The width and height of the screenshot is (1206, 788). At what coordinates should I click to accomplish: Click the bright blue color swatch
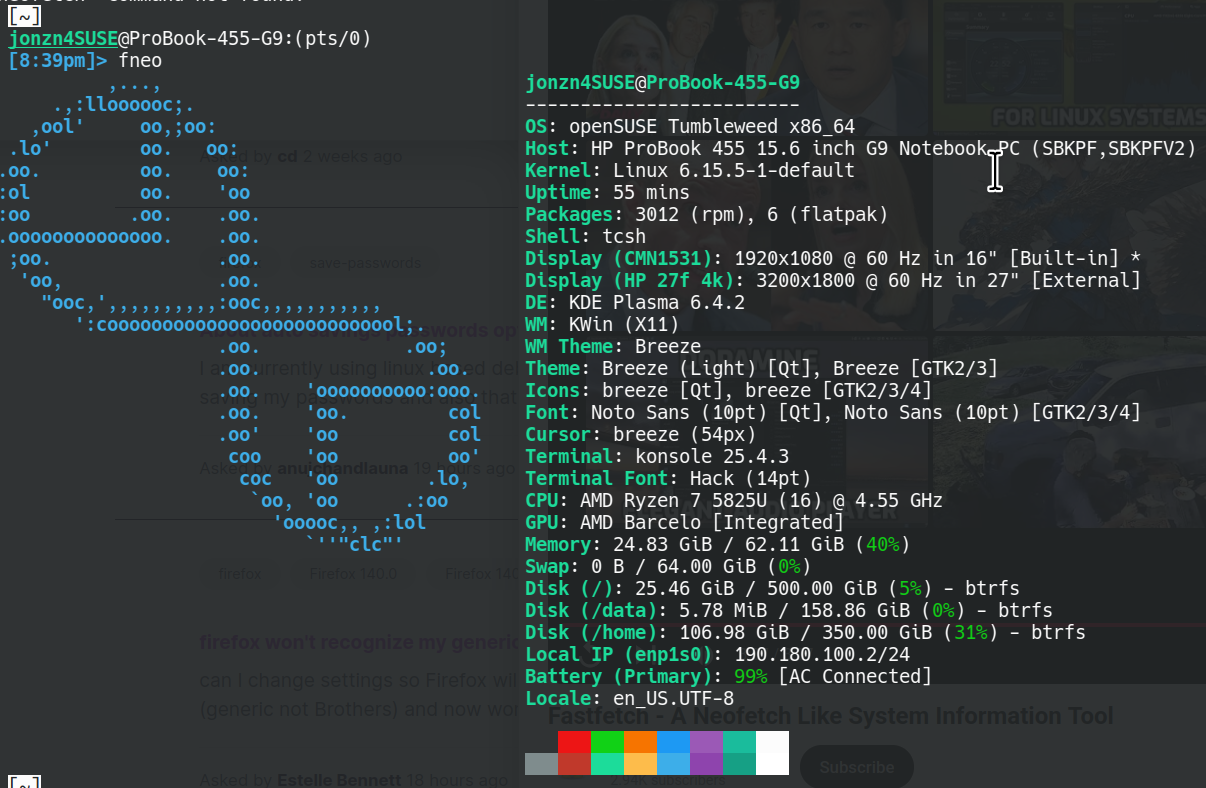(x=673, y=742)
